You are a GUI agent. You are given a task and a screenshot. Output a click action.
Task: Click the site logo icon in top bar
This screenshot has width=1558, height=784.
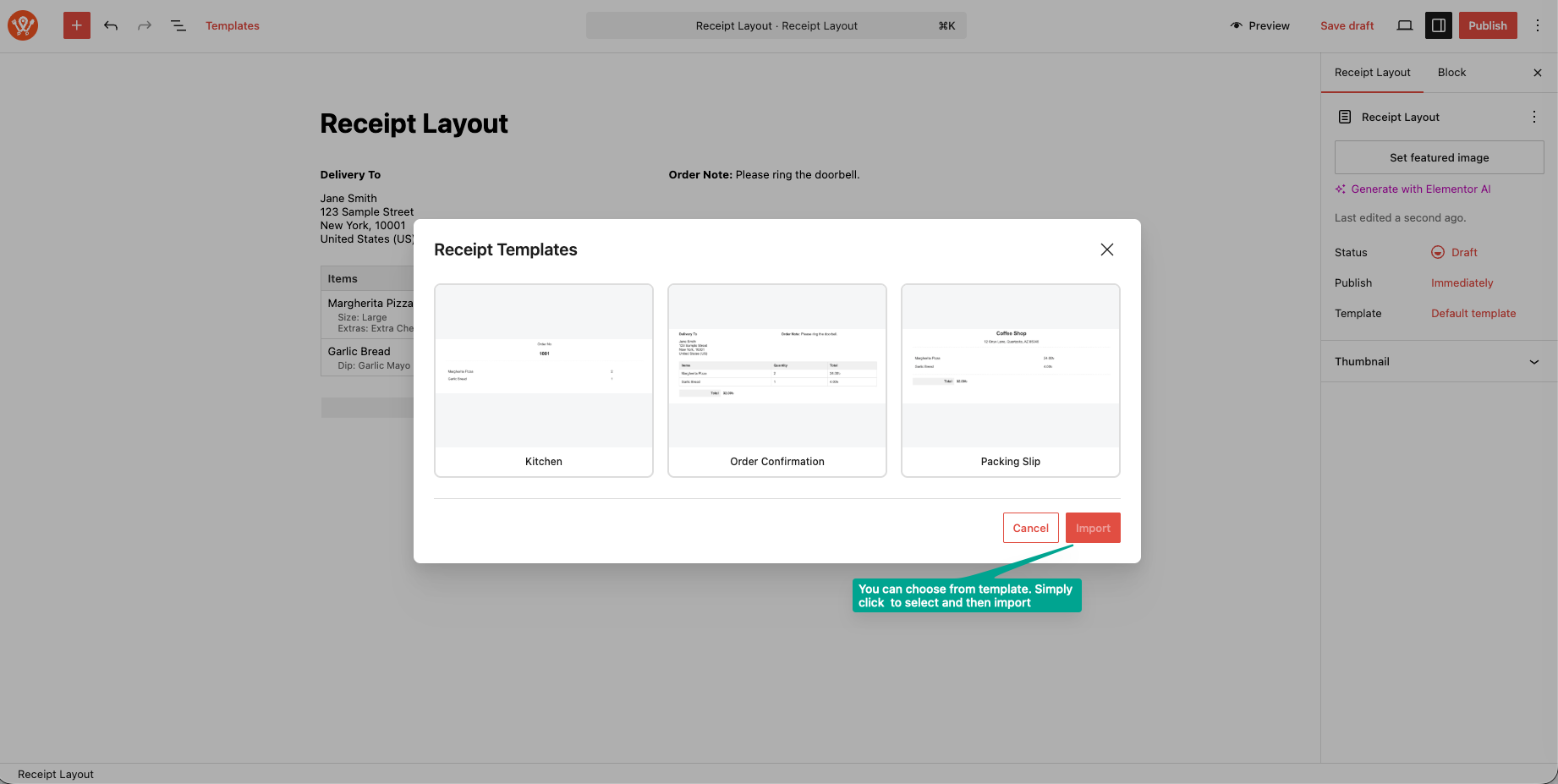pyautogui.click(x=23, y=25)
